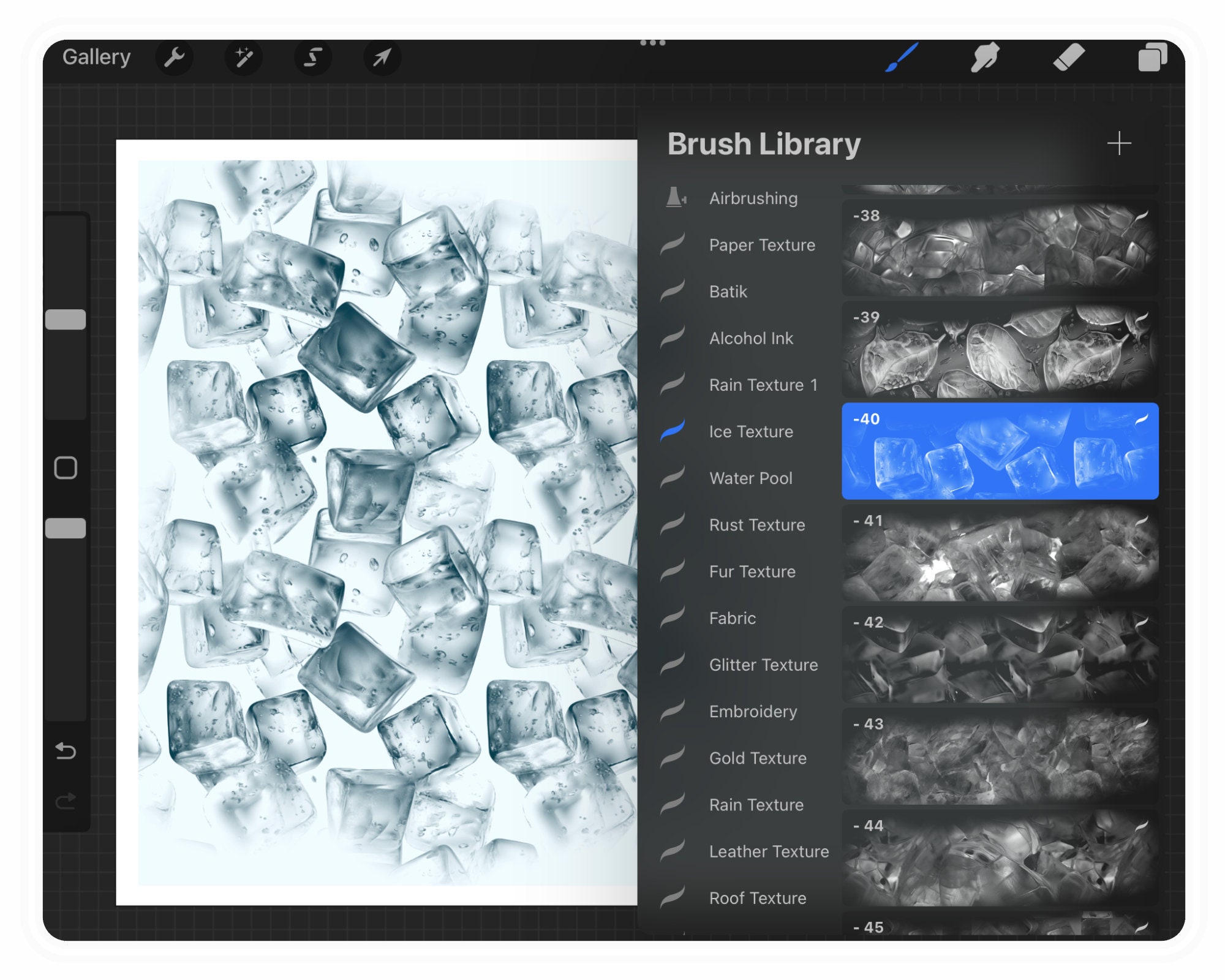Open the Adjustments magic wand menu

[x=244, y=58]
